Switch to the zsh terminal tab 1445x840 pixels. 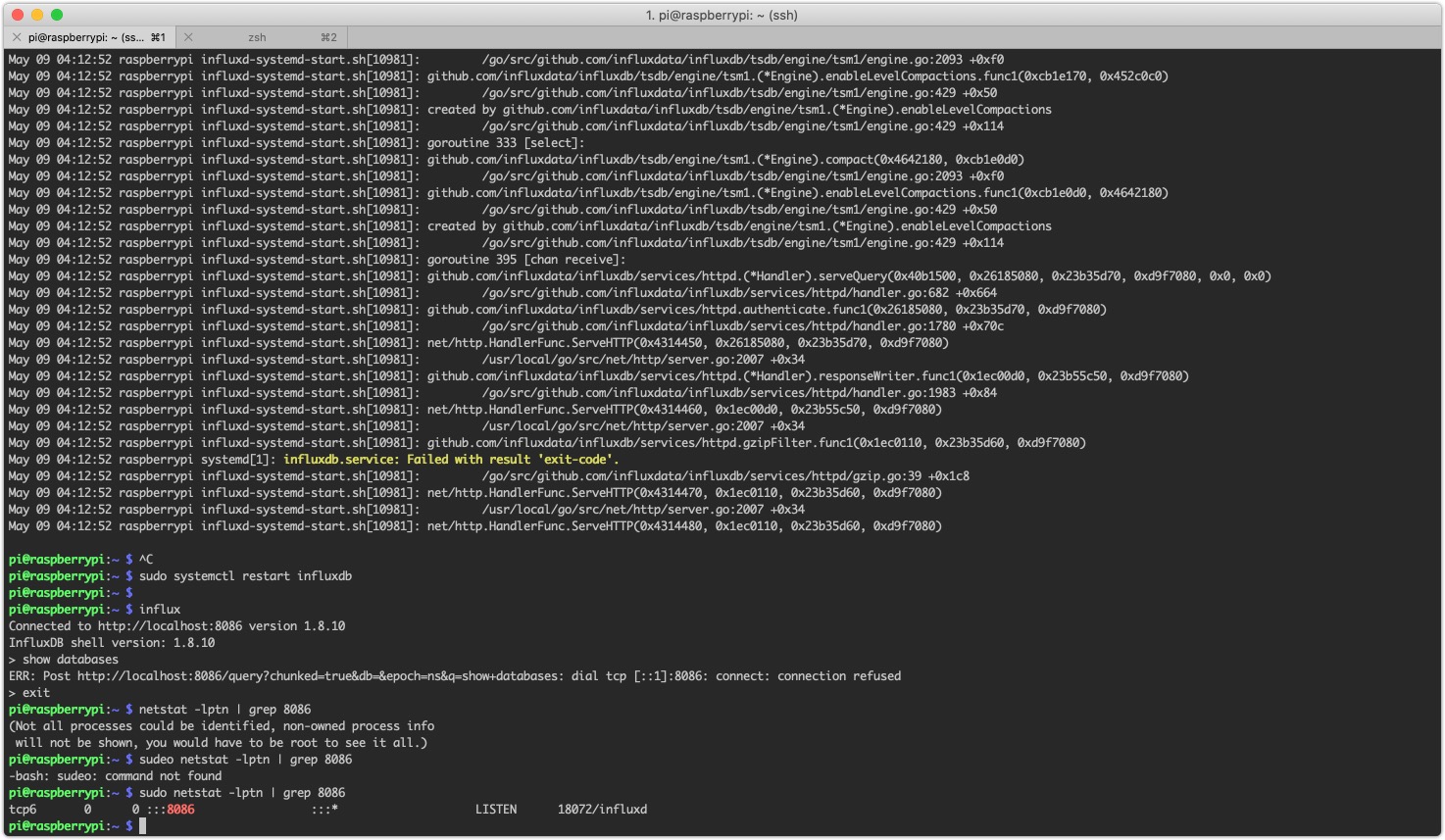pos(255,37)
